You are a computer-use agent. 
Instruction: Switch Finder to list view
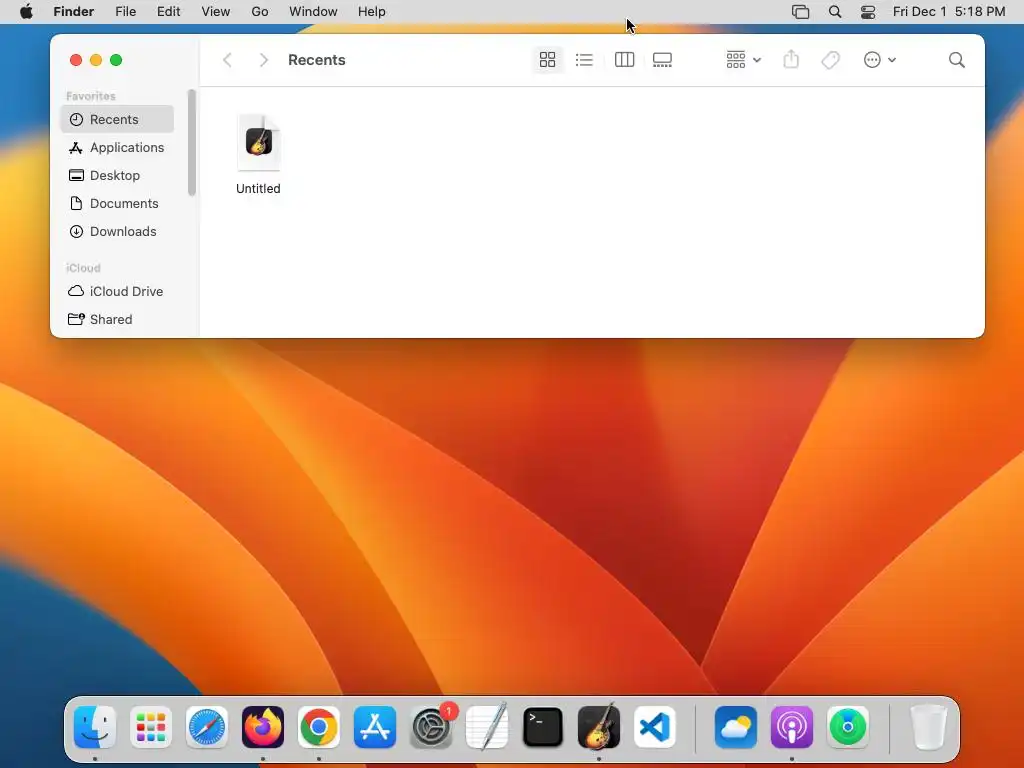(x=584, y=60)
